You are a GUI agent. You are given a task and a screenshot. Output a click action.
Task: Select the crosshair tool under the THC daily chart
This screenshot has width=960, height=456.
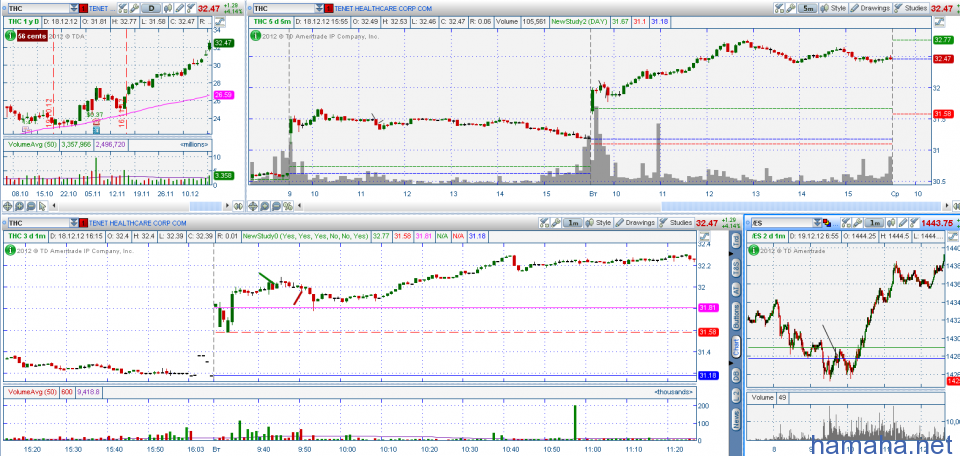coord(7,206)
